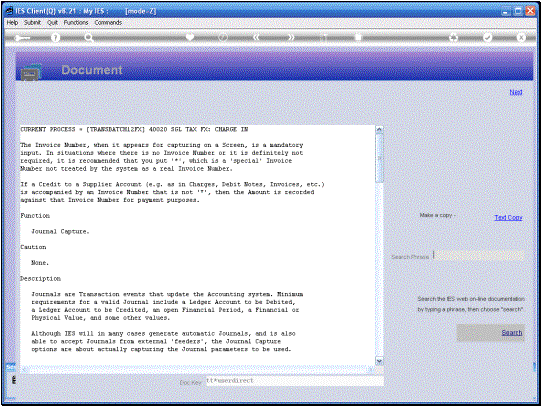Open the question mark help icon
The image size is (541, 406).
click(x=55, y=38)
